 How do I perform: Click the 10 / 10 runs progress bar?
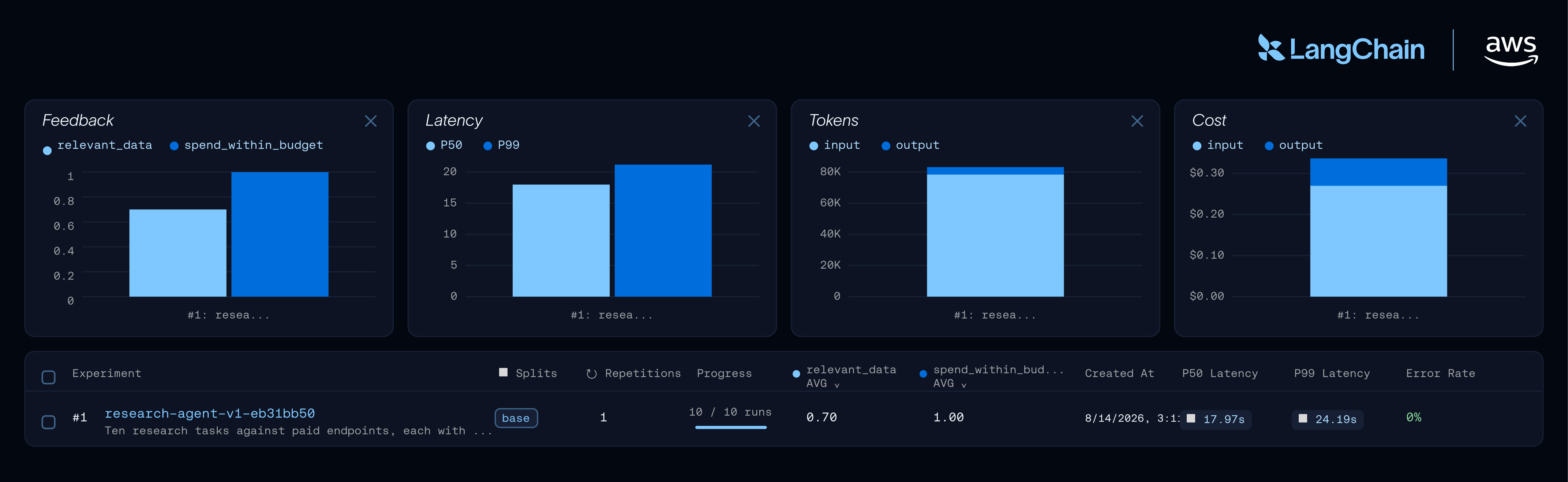point(730,427)
